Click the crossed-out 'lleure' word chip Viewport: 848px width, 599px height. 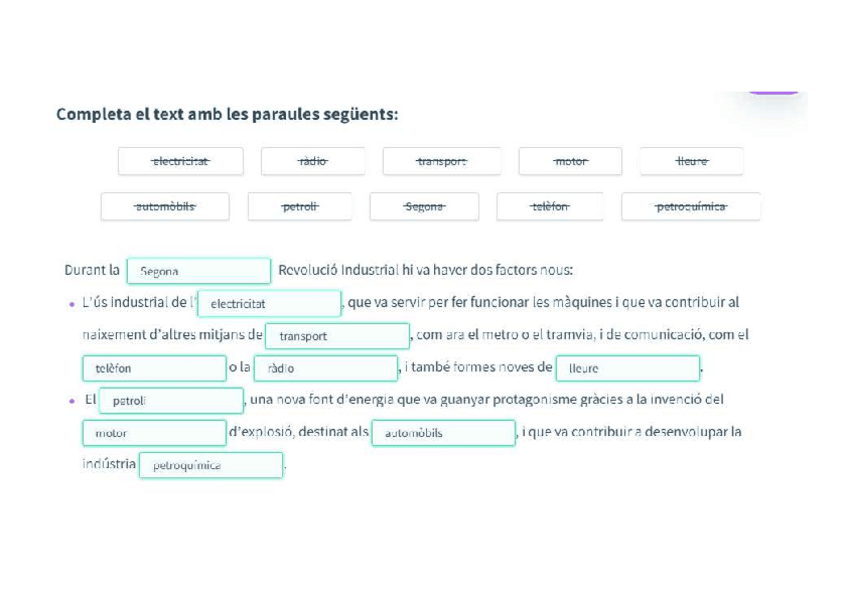tap(691, 161)
